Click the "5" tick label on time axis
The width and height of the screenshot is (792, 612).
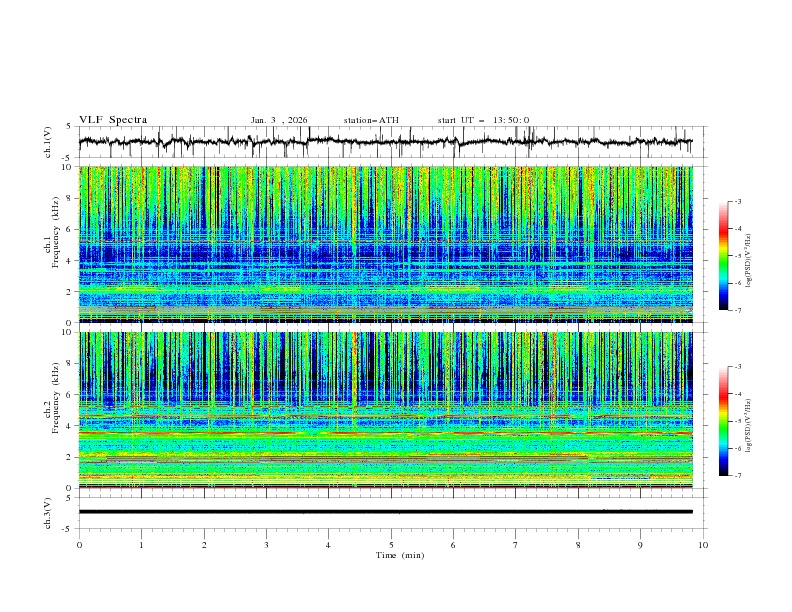point(391,545)
